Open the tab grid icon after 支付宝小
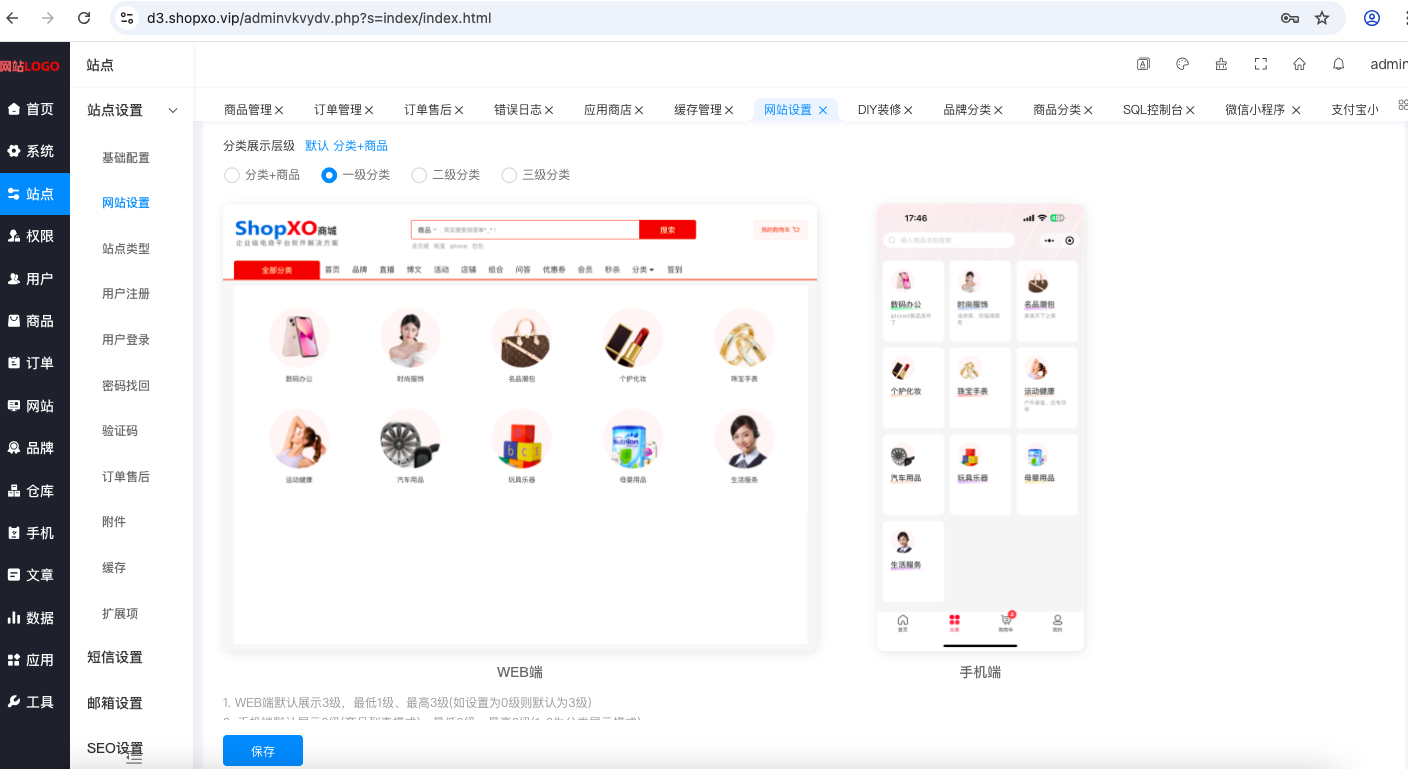Image resolution: width=1408 pixels, height=769 pixels. [x=1402, y=105]
